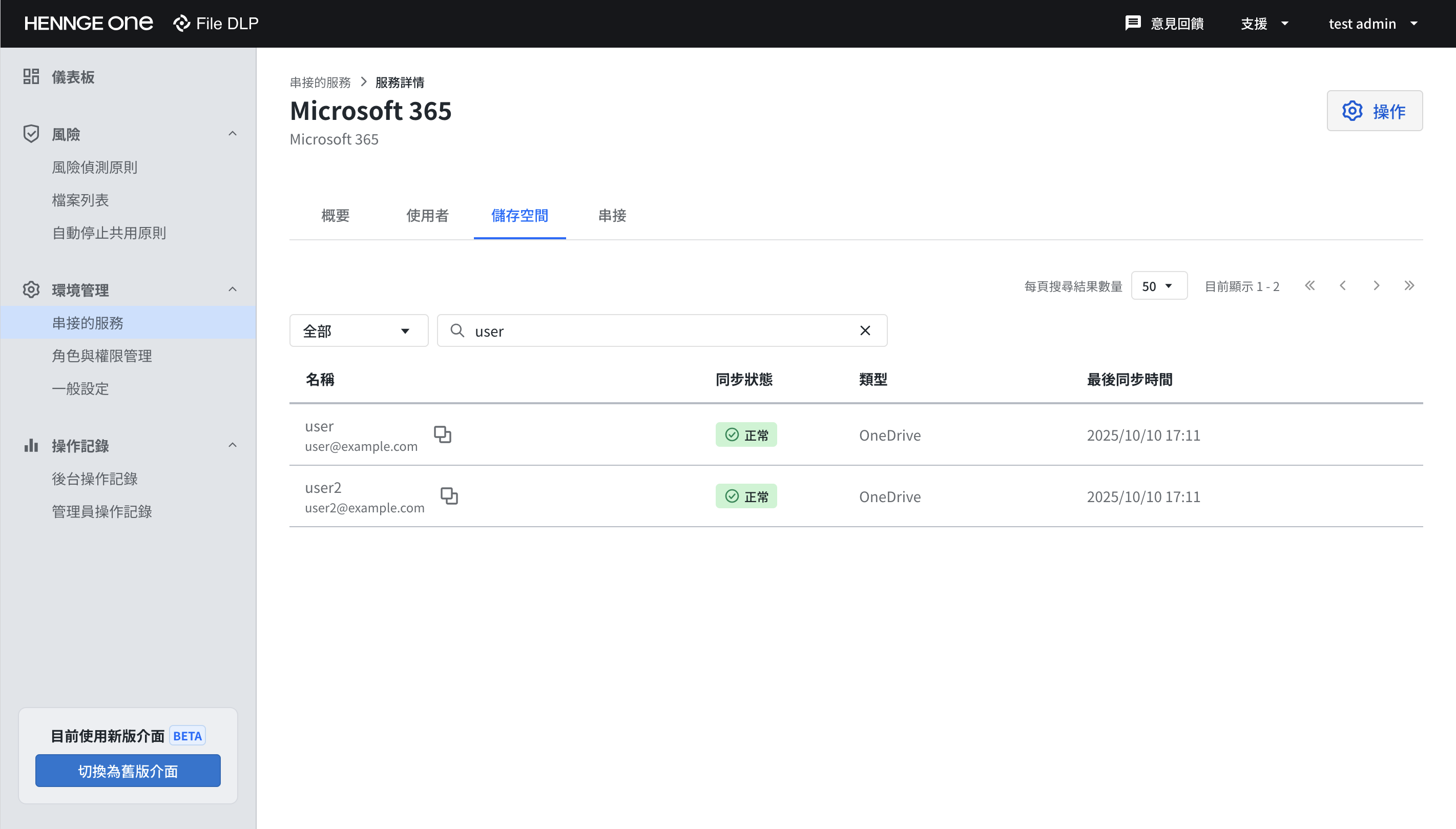The image size is (1456, 829).
Task: Collapse the 風險 section
Action: [232, 134]
